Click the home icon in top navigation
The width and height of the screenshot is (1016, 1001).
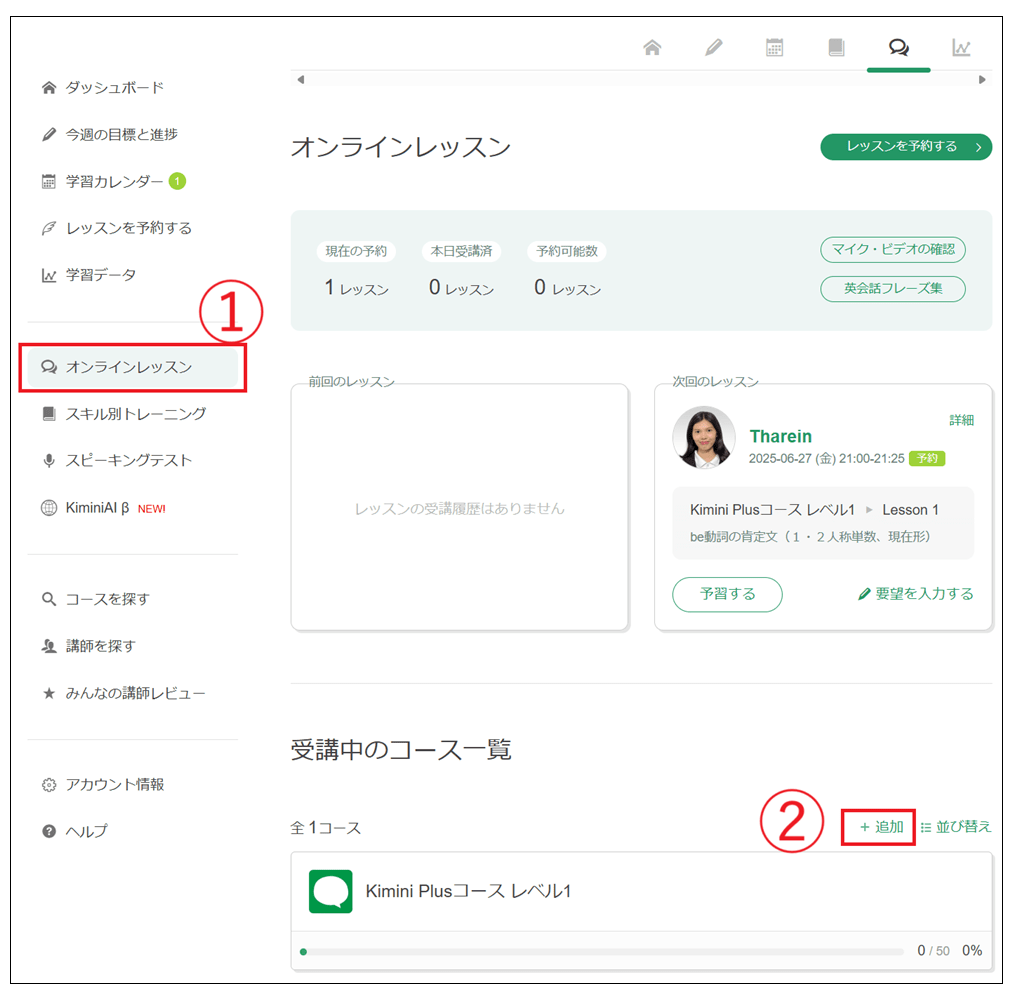pos(652,48)
